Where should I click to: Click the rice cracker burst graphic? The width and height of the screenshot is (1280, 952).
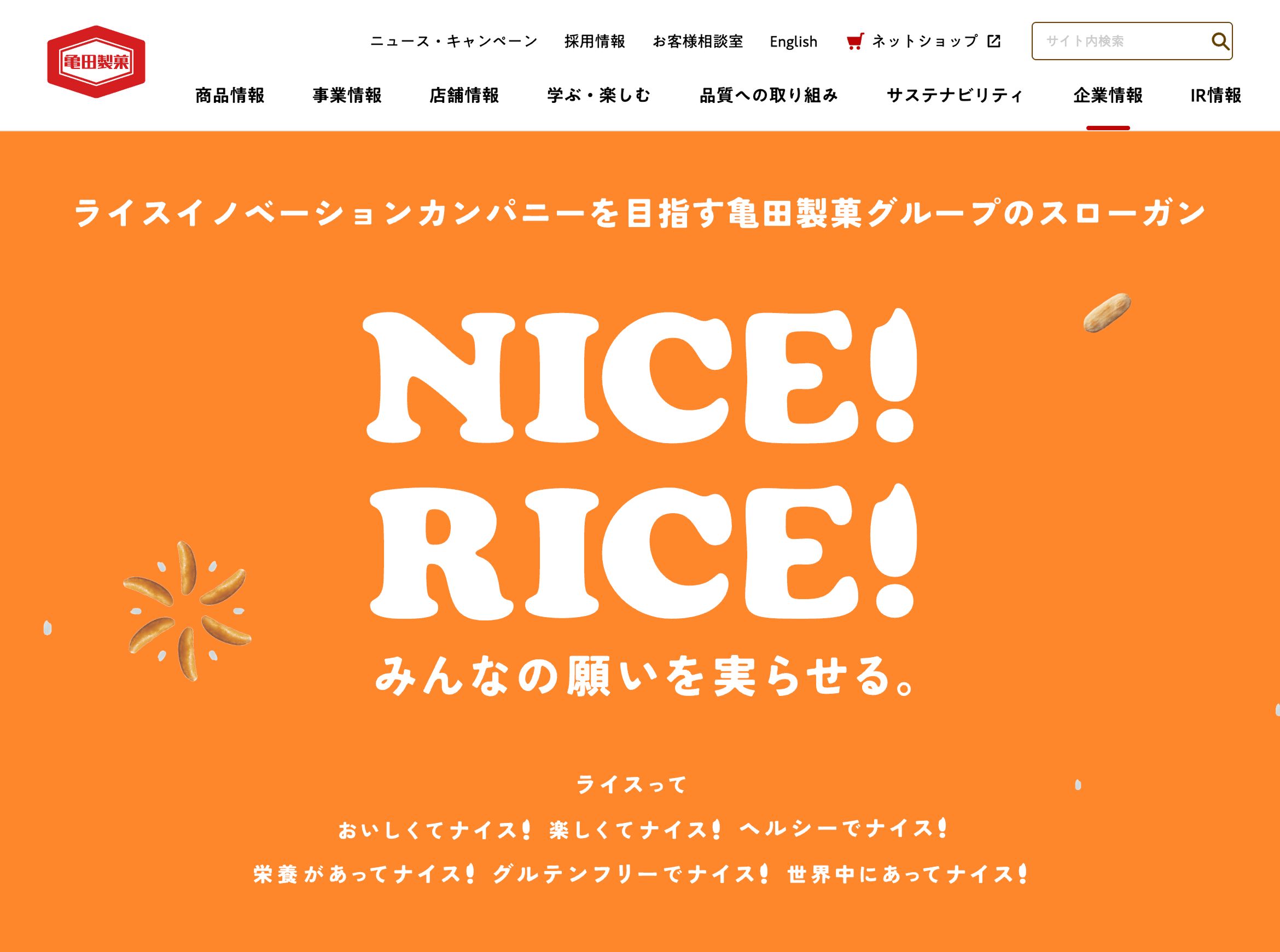[187, 611]
